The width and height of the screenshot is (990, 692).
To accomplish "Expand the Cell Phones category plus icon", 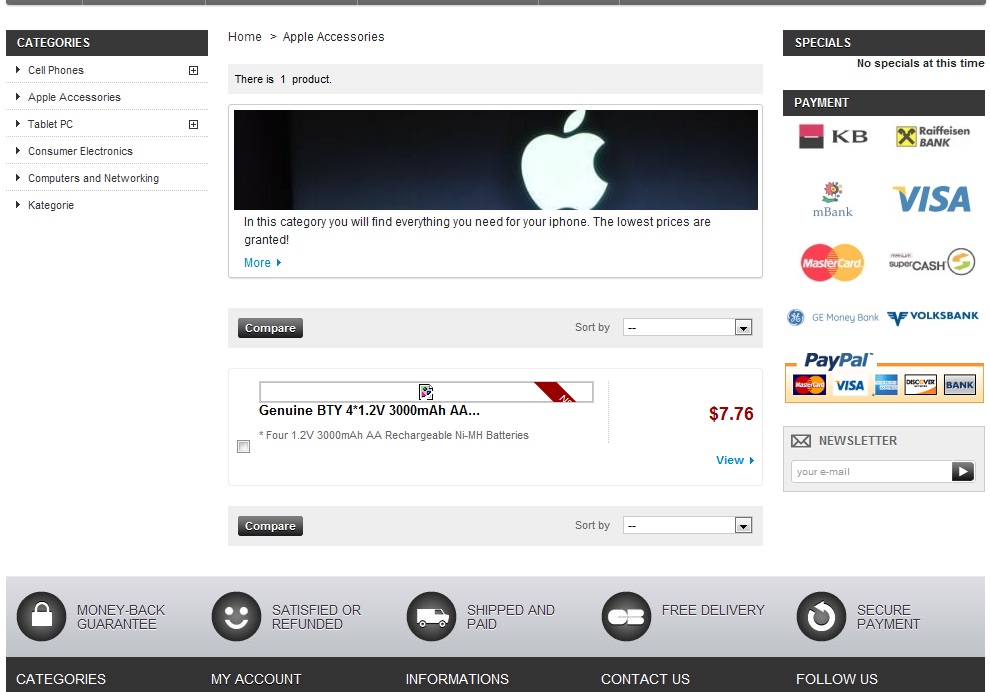I will point(193,71).
